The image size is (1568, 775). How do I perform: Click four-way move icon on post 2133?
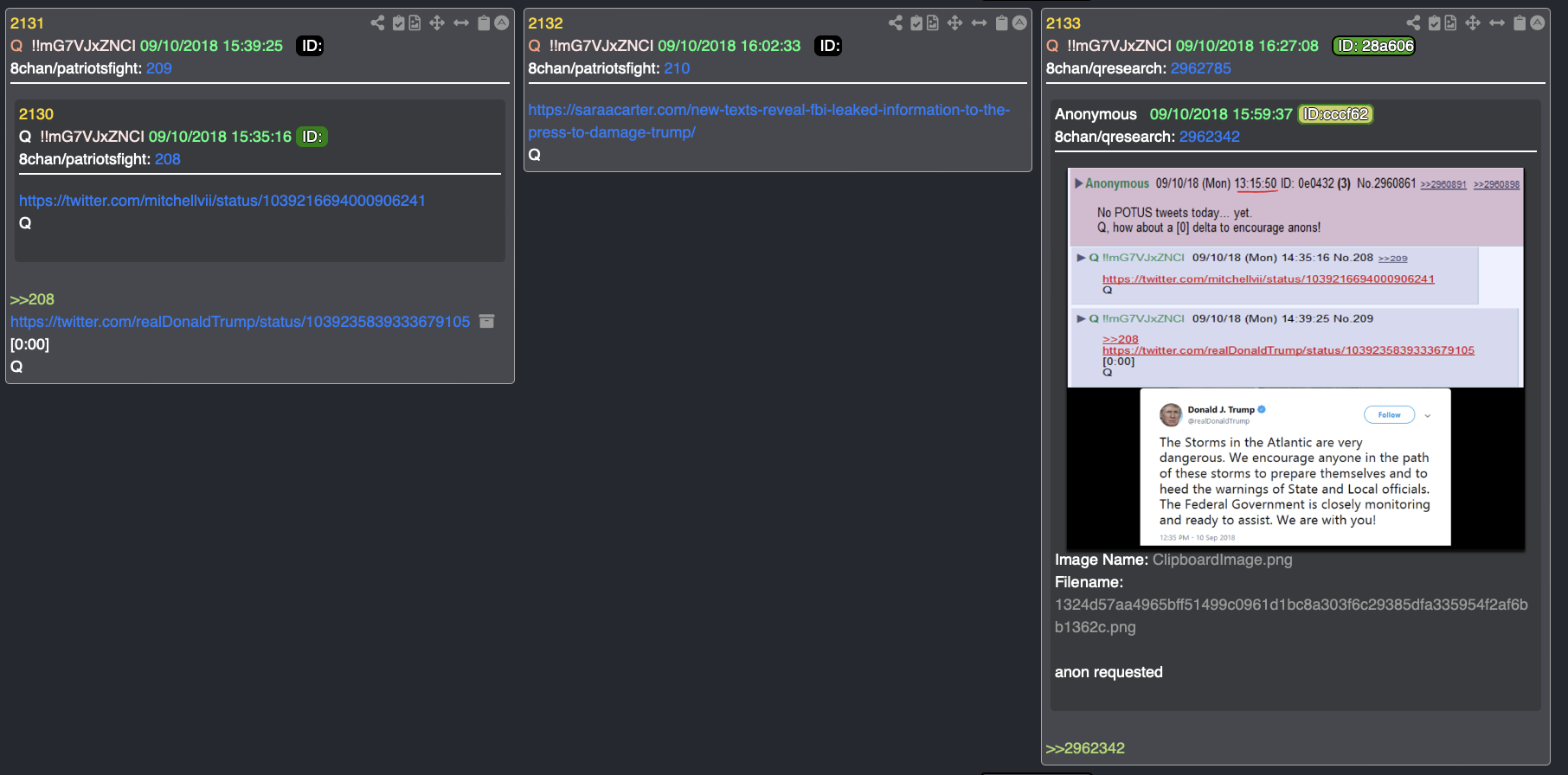point(1473,23)
